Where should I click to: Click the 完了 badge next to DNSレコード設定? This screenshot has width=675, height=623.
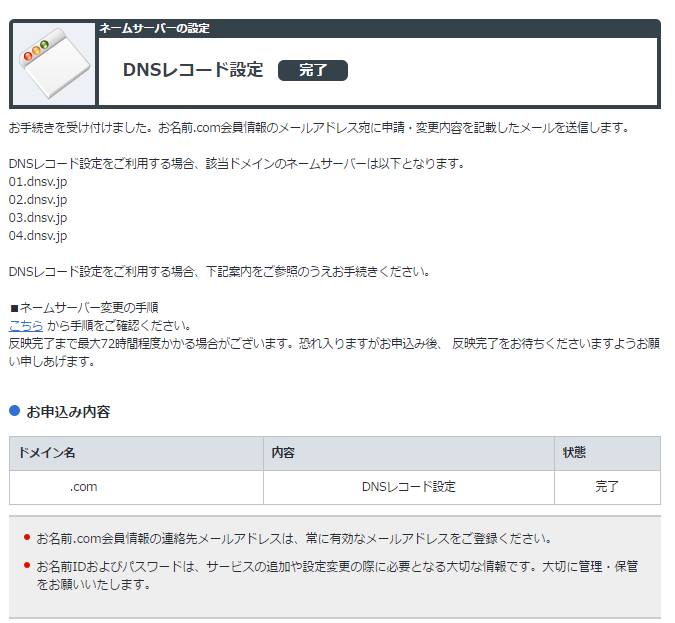click(313, 70)
